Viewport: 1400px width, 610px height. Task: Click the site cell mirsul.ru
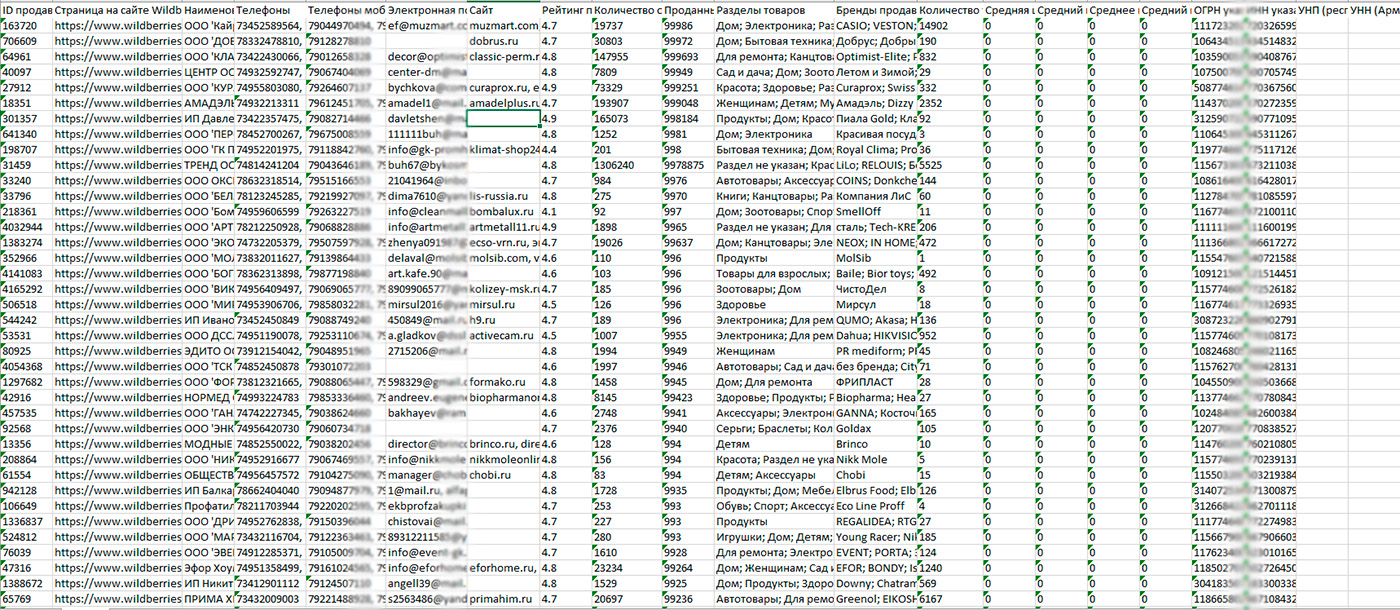[x=503, y=305]
